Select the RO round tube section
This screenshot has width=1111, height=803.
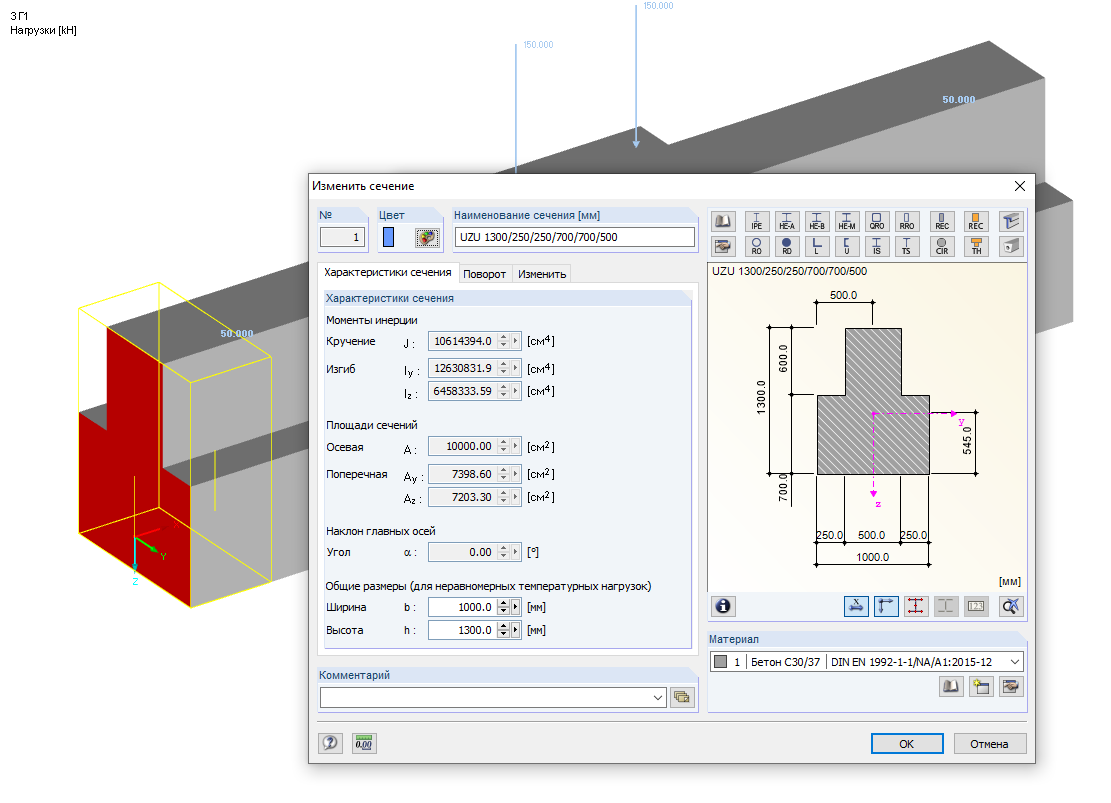click(757, 246)
